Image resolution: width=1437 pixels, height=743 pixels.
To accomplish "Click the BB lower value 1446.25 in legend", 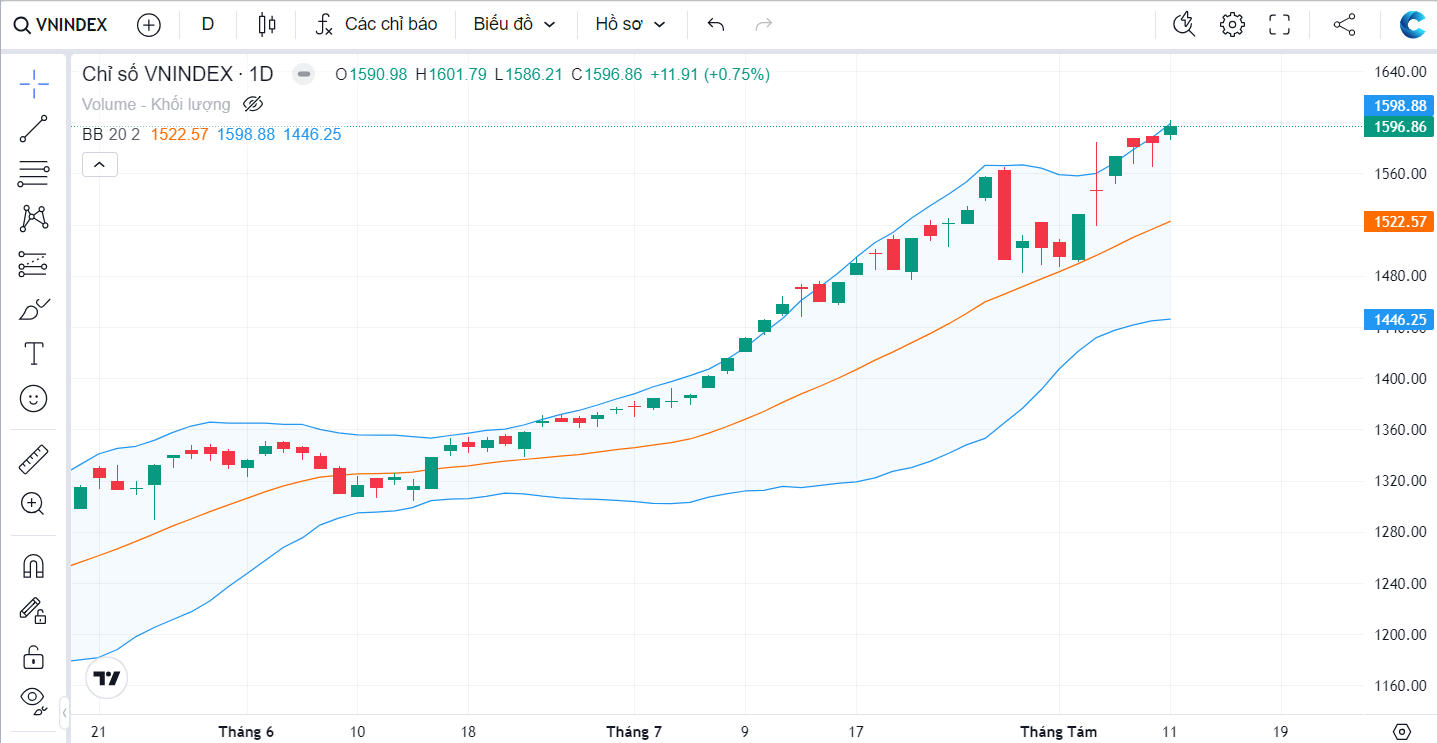I will coord(312,134).
